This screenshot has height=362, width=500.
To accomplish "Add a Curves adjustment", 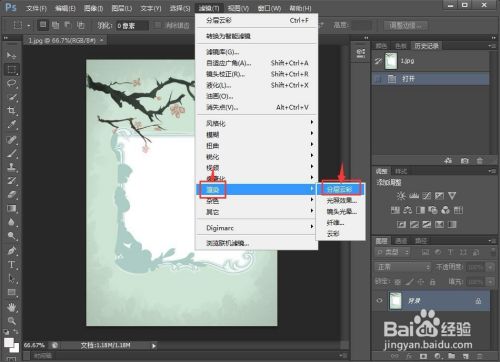I will (x=426, y=196).
